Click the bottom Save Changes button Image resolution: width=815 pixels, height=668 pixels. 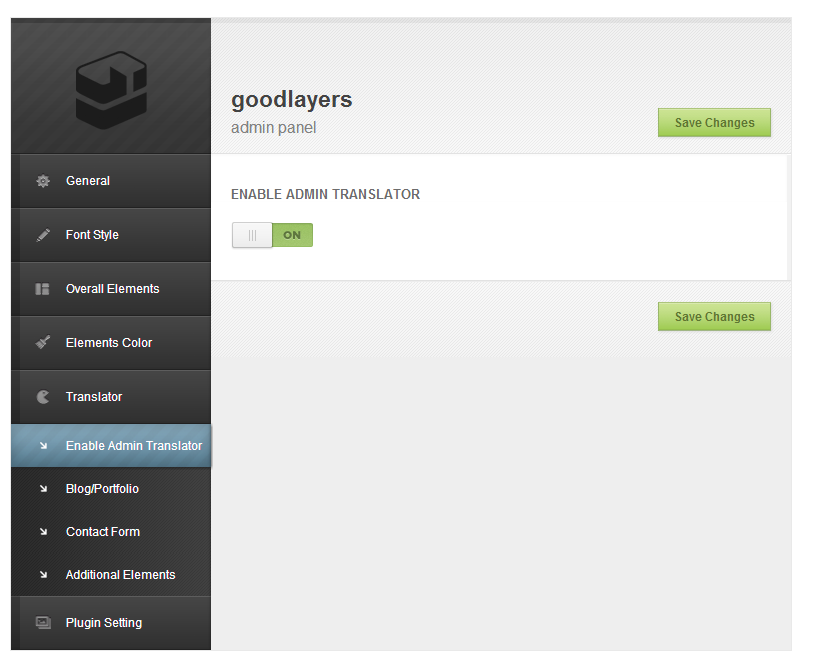(714, 317)
